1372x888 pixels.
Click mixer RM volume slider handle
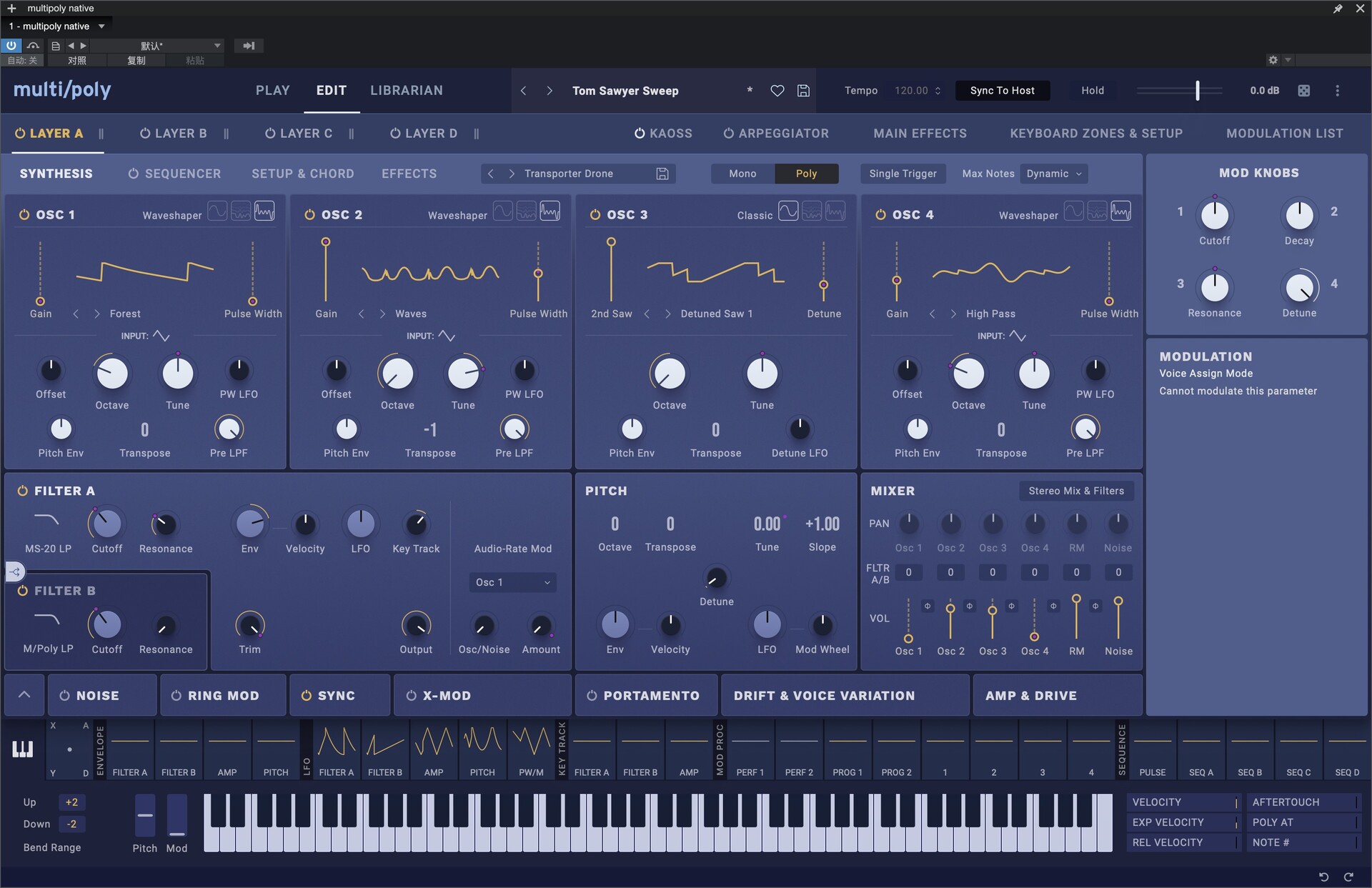(1076, 599)
